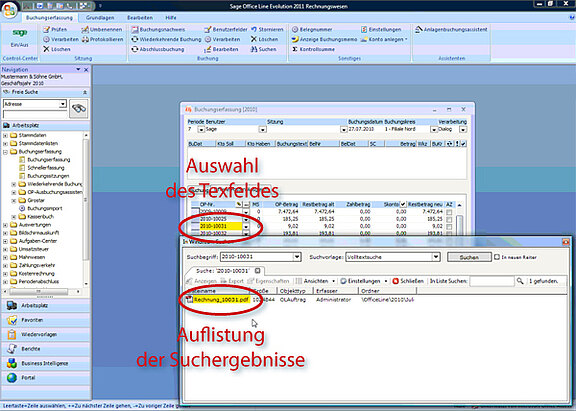Image resolution: width=576 pixels, height=411 pixels.
Task: Click the binoculars search button in Freie Suche
Action: [79, 108]
